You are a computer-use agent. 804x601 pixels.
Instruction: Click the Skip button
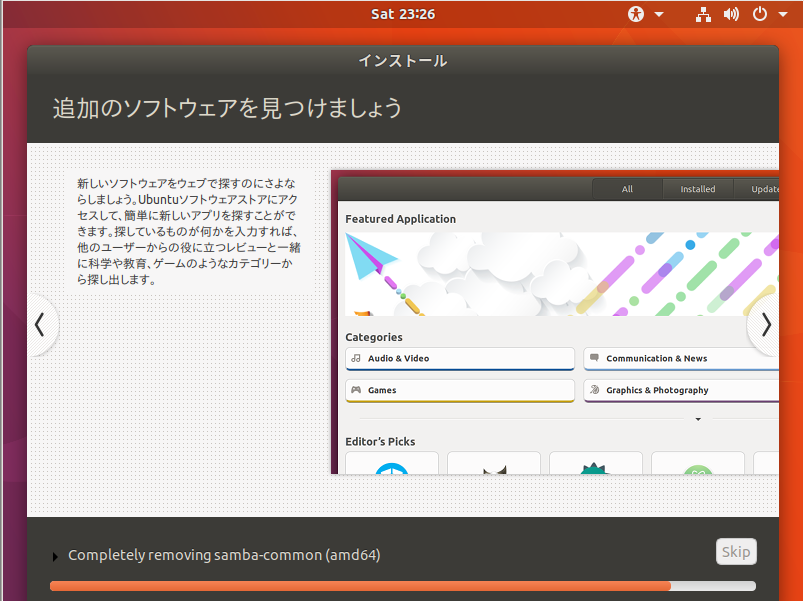point(736,552)
